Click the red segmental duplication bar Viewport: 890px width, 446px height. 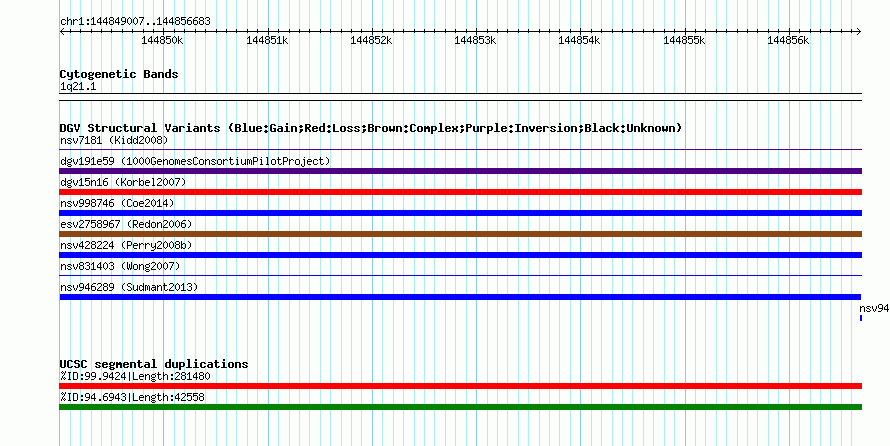[461, 386]
